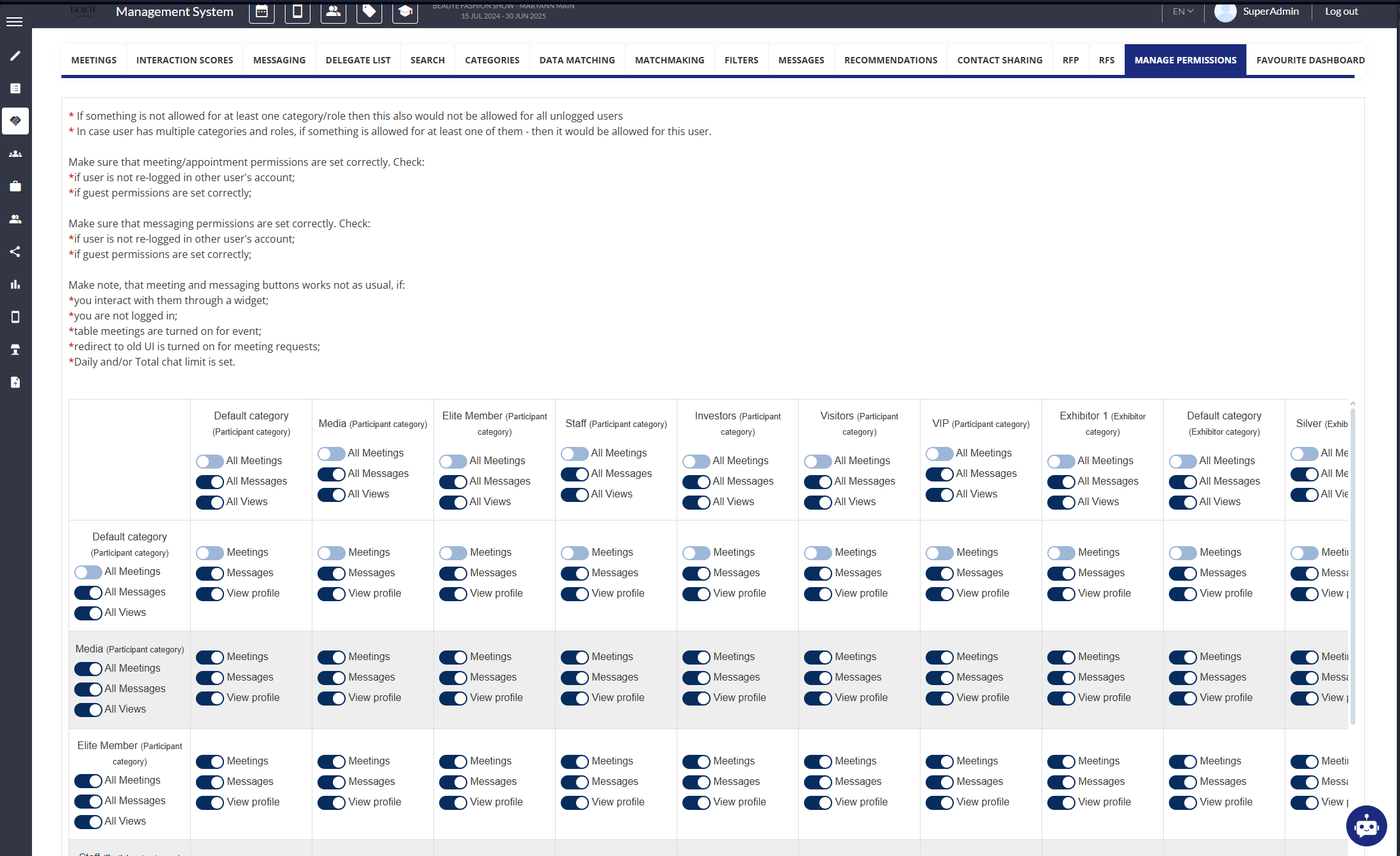Go to Favourite Dashboard tab

pos(1310,60)
